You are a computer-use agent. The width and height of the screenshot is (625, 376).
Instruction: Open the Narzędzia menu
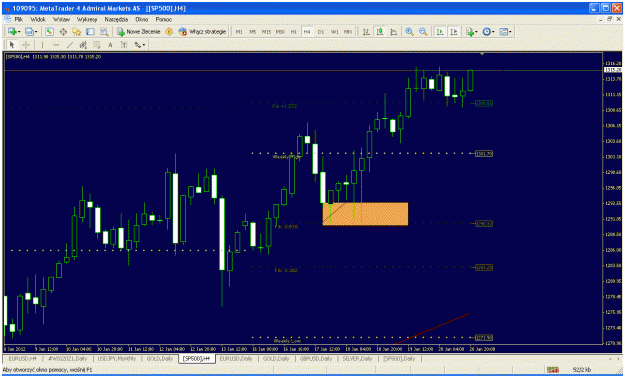(116, 19)
